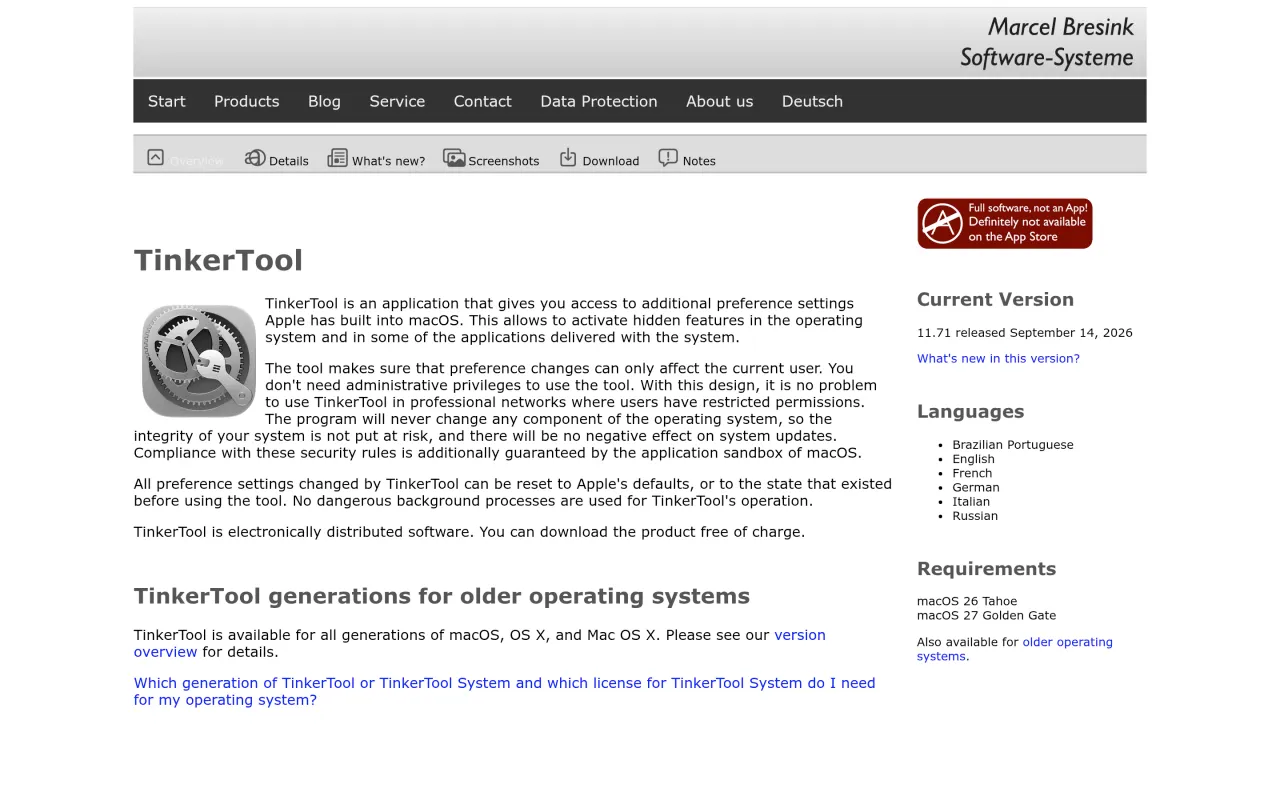This screenshot has height=800, width=1280.
Task: Click the '11.71 released September 14, 2026' text
Action: point(1025,333)
